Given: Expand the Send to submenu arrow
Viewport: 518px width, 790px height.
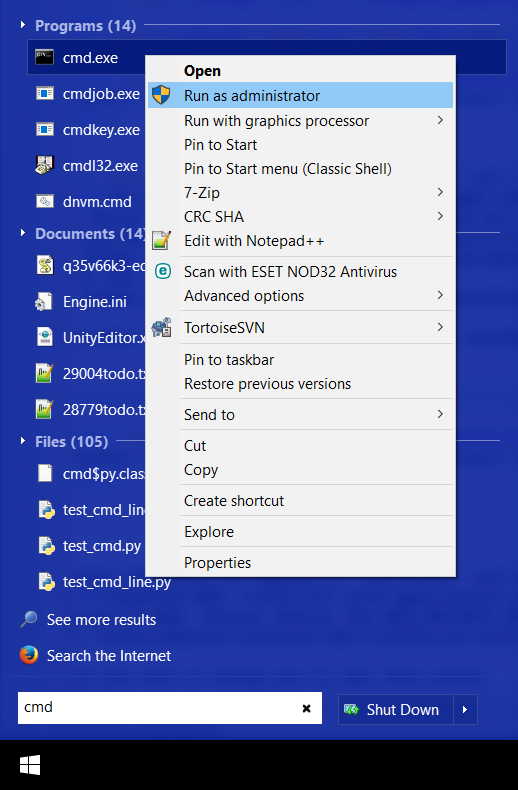Looking at the screenshot, I should [x=440, y=414].
